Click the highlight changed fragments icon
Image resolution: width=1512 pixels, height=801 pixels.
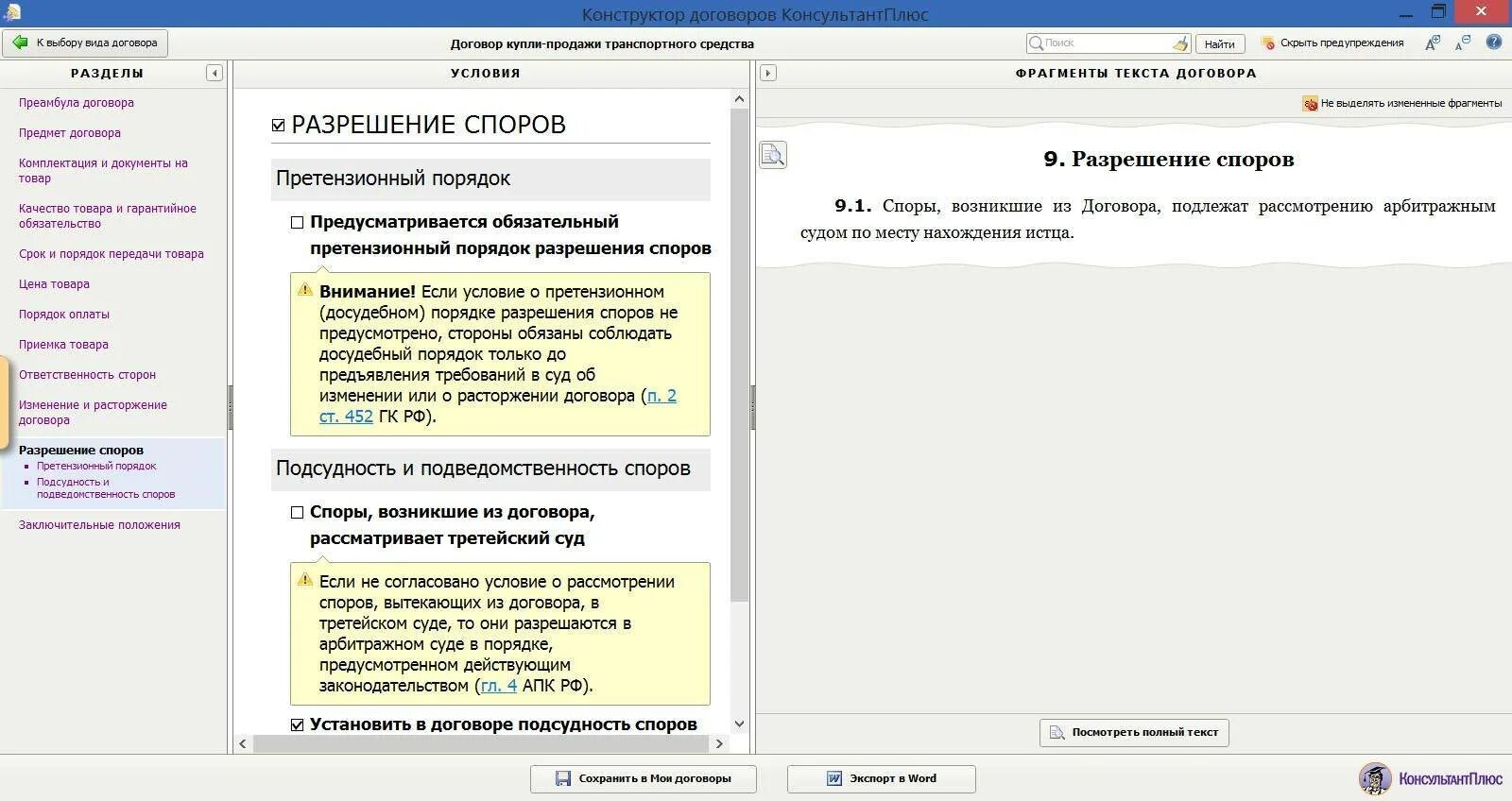click(x=1310, y=104)
